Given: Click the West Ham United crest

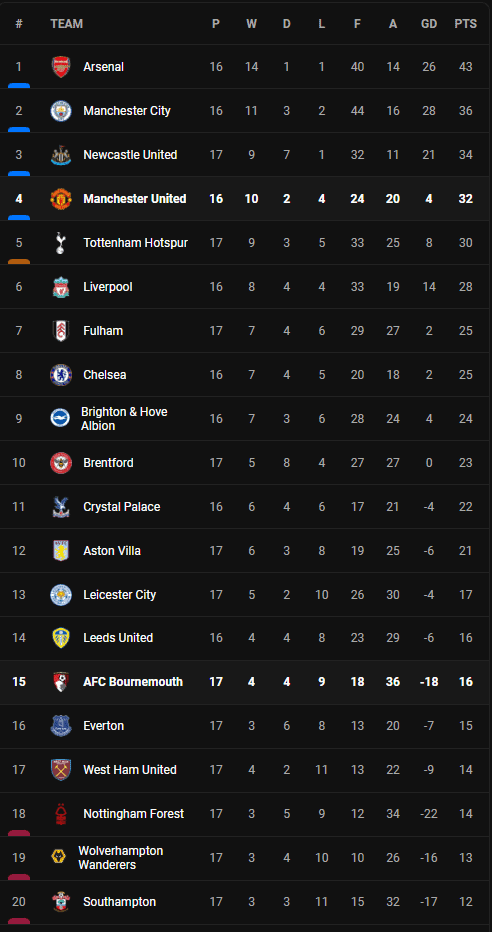Looking at the screenshot, I should pyautogui.click(x=61, y=769).
